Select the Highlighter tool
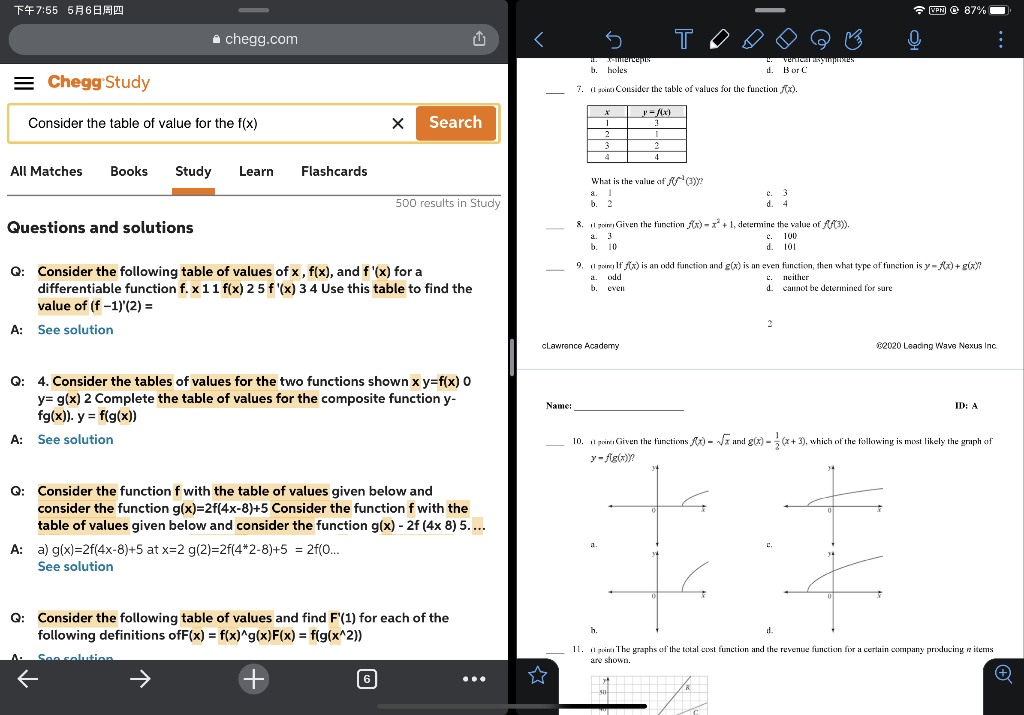The width and height of the screenshot is (1024, 715). pos(752,39)
